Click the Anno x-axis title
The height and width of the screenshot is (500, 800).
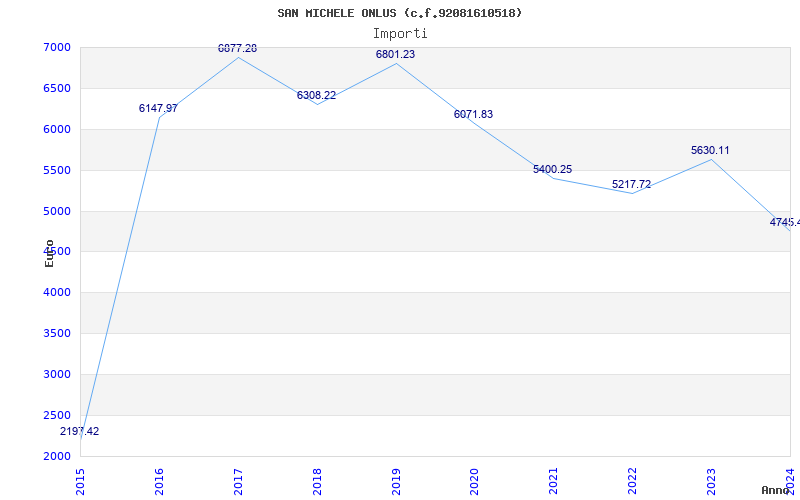[775, 490]
